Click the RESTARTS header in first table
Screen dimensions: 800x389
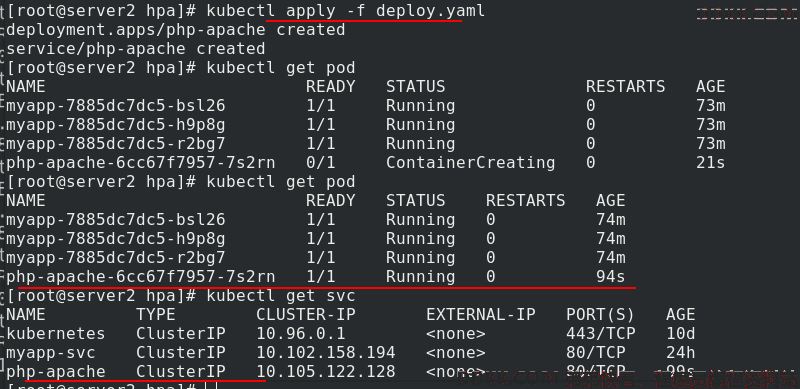626,87
